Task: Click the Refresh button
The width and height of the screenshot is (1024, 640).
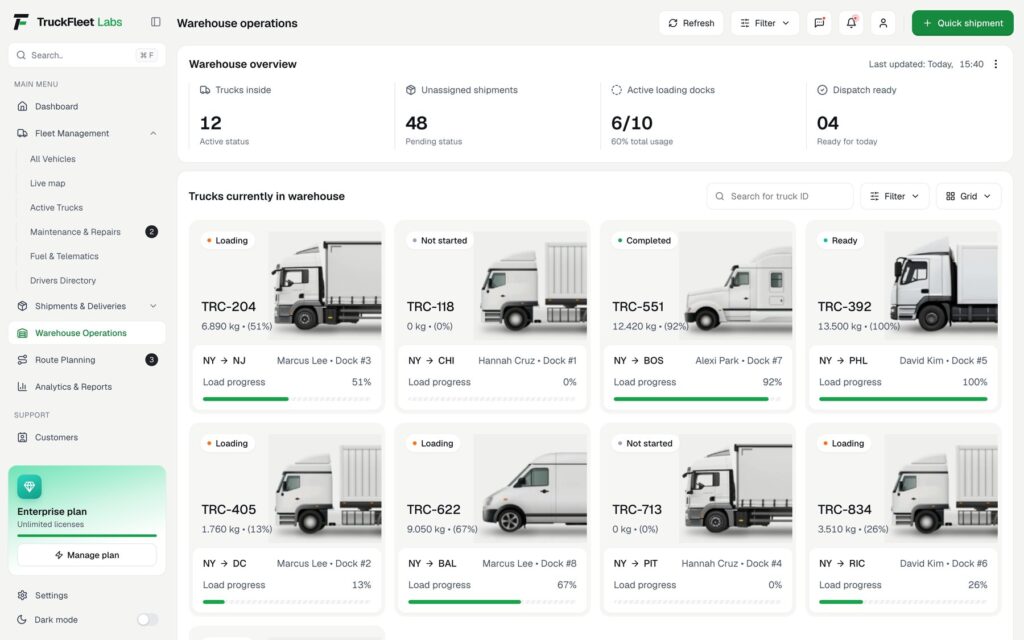Action: [691, 23]
